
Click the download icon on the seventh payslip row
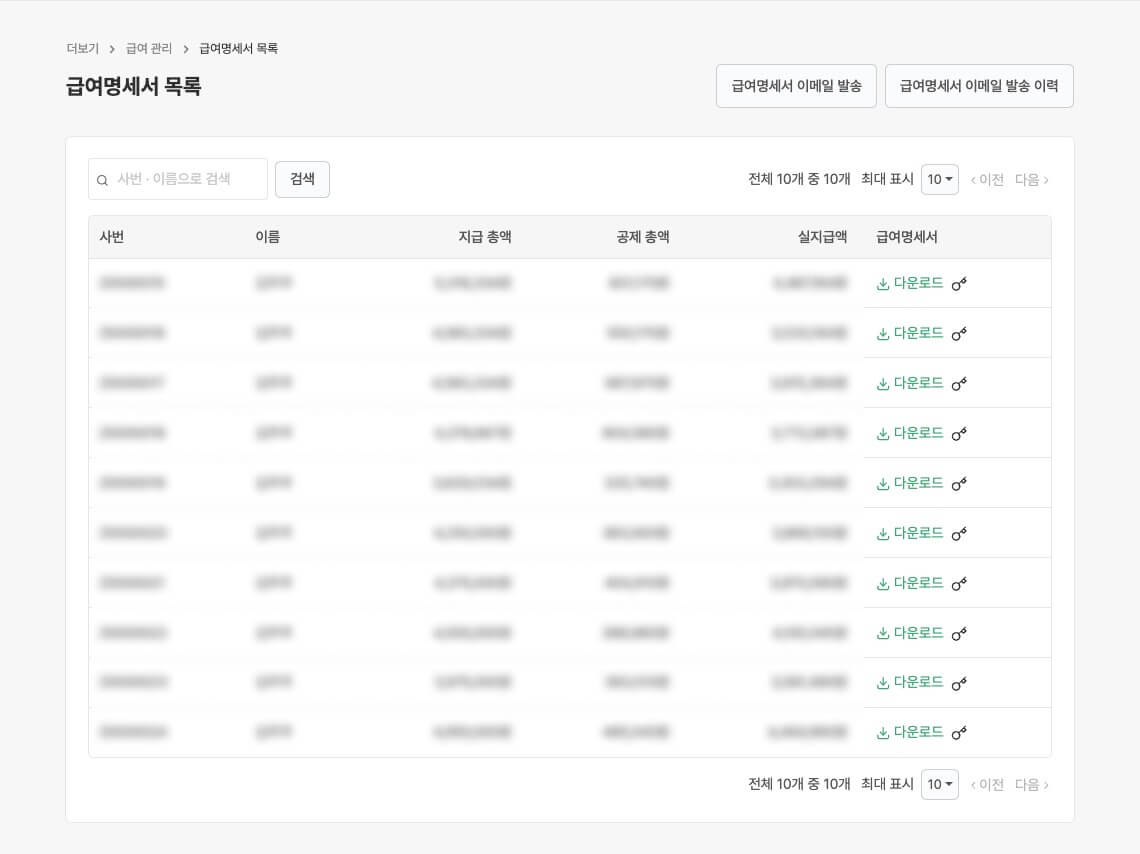coord(882,583)
